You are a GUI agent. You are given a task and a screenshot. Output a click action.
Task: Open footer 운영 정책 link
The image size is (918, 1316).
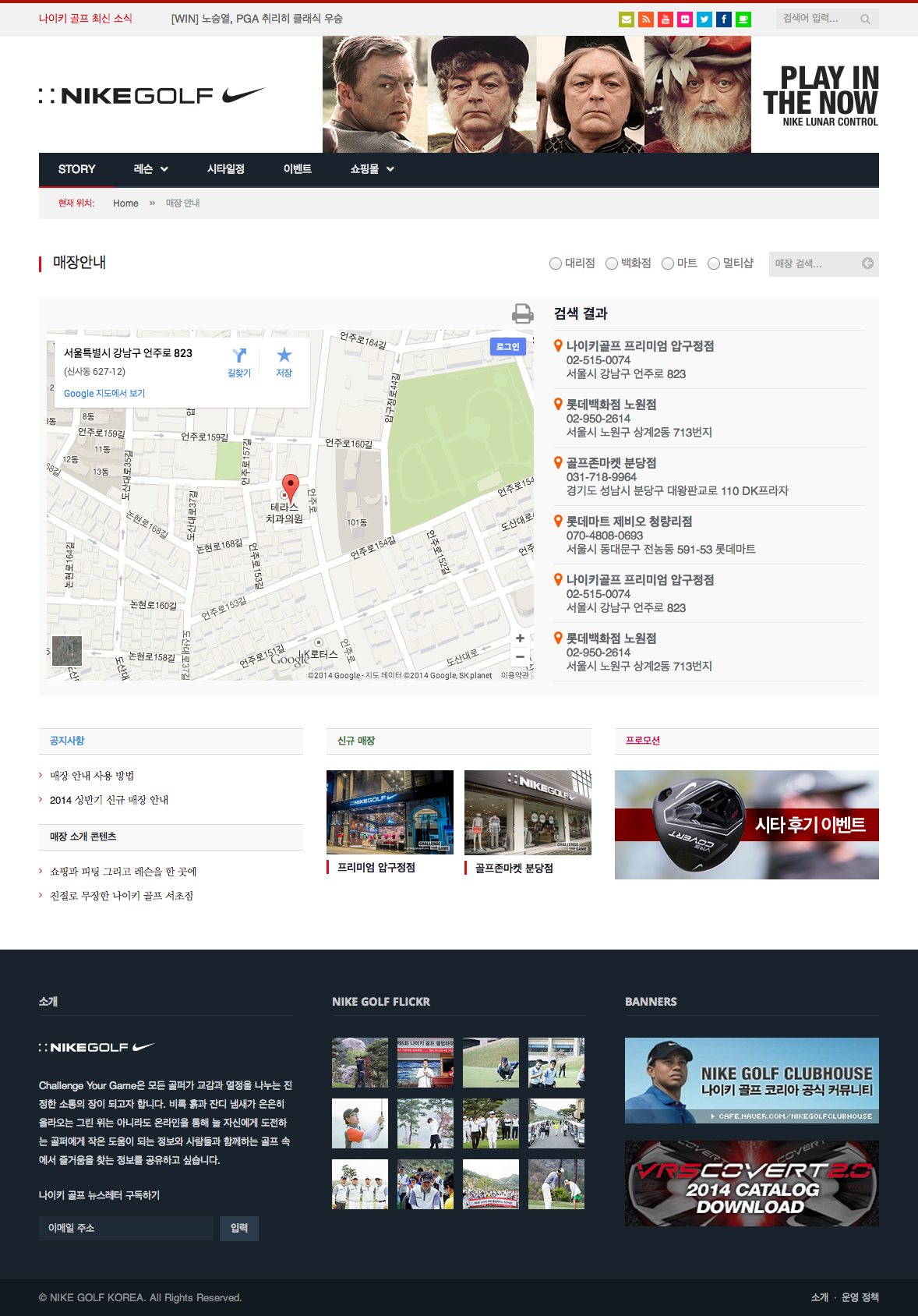pyautogui.click(x=860, y=1297)
